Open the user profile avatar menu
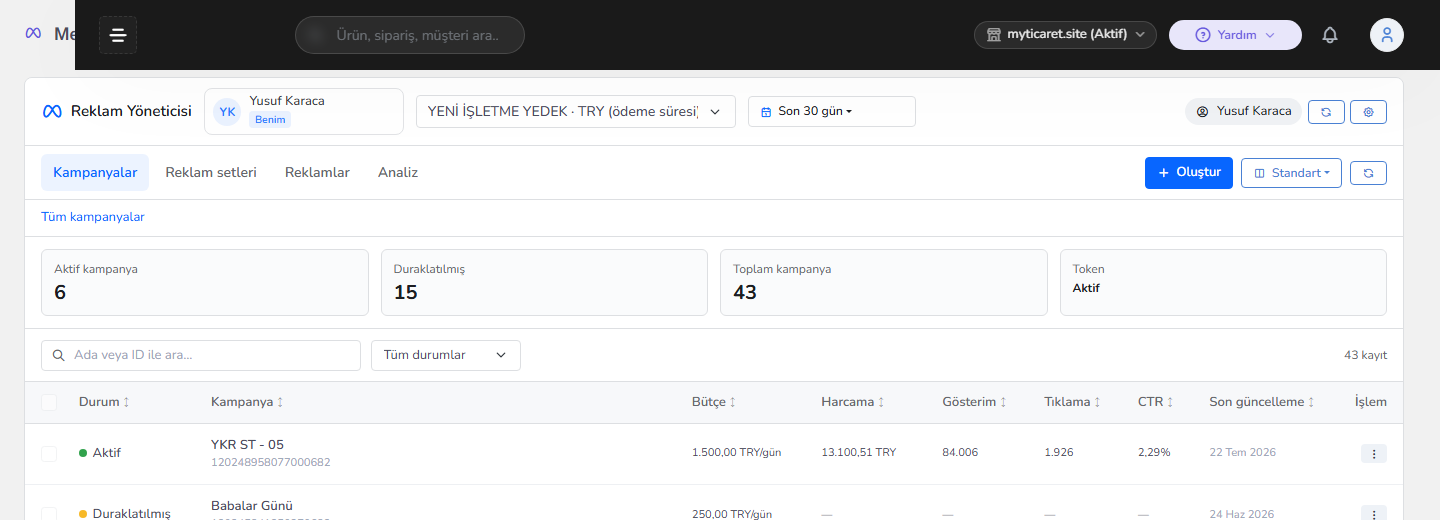This screenshot has width=1440, height=520. pyautogui.click(x=1387, y=35)
